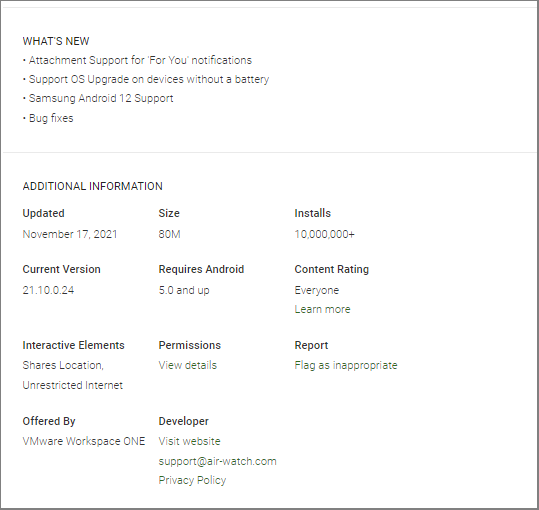The image size is (539, 510).
Task: Click the 5.0 and up requirement text
Action: point(184,290)
